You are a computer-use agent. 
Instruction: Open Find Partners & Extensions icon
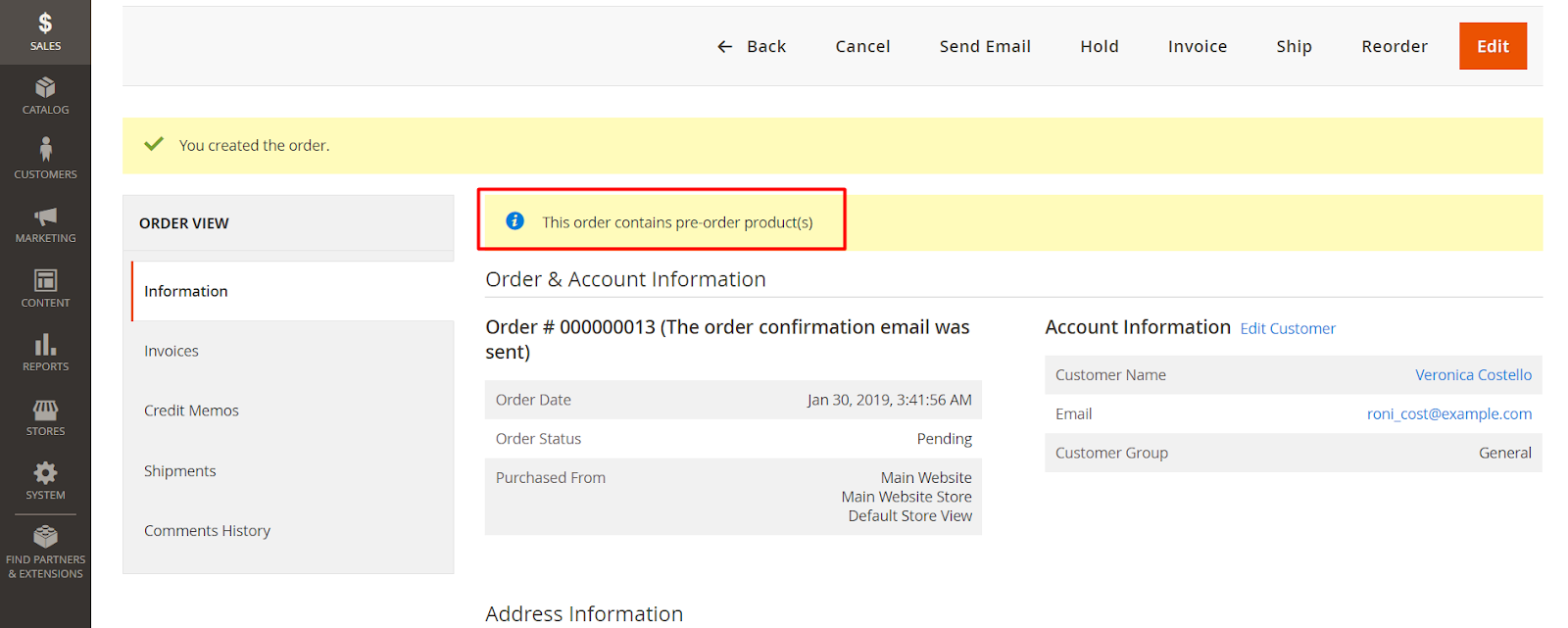[x=45, y=537]
